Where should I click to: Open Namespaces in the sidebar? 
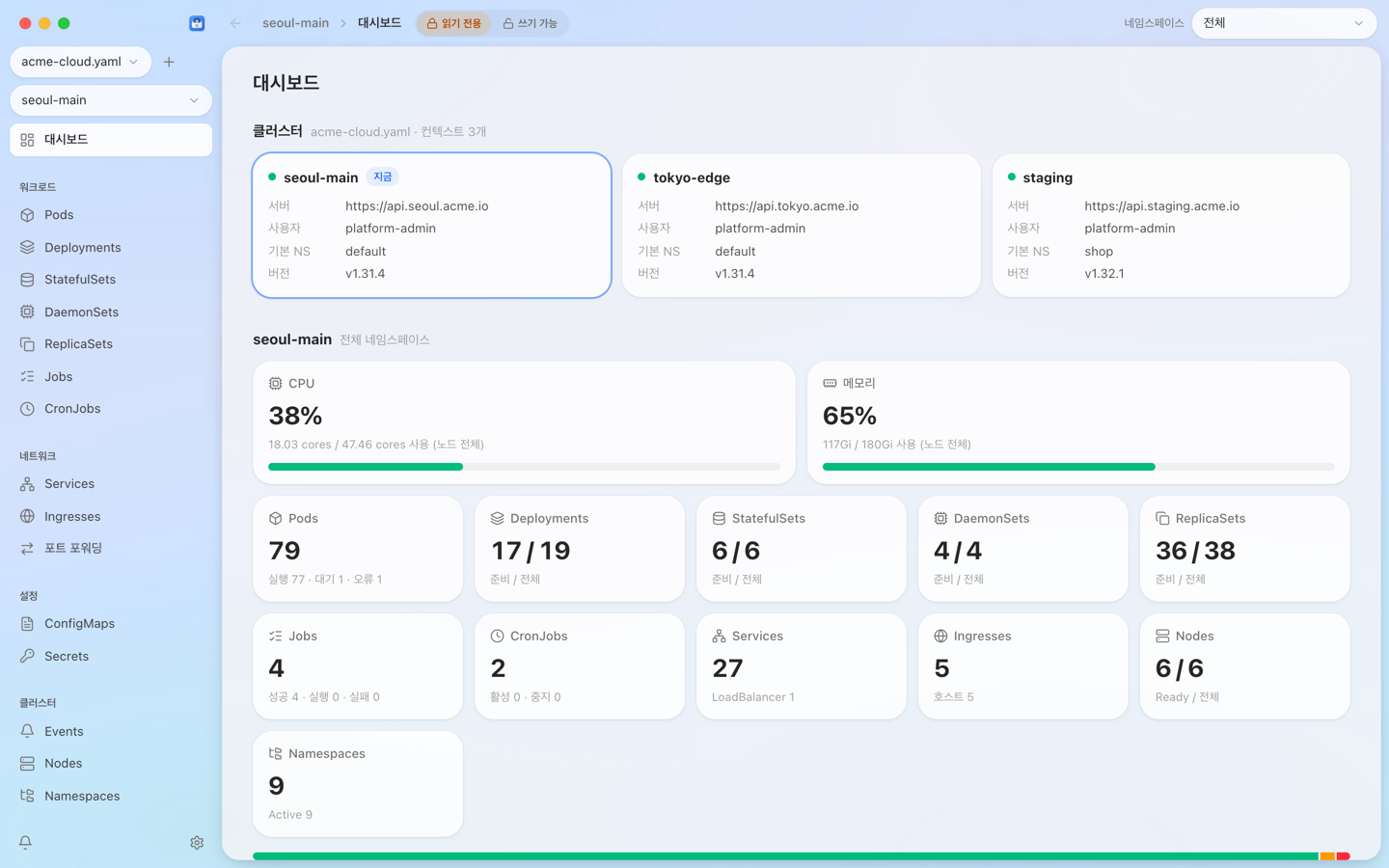click(x=111, y=796)
